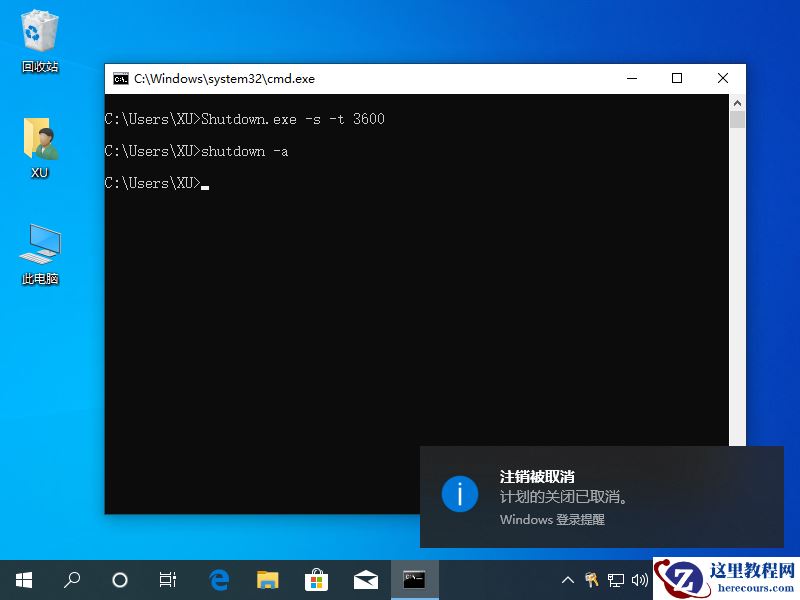
Task: Select the active cmd.exe taskbar window
Action: 413,580
